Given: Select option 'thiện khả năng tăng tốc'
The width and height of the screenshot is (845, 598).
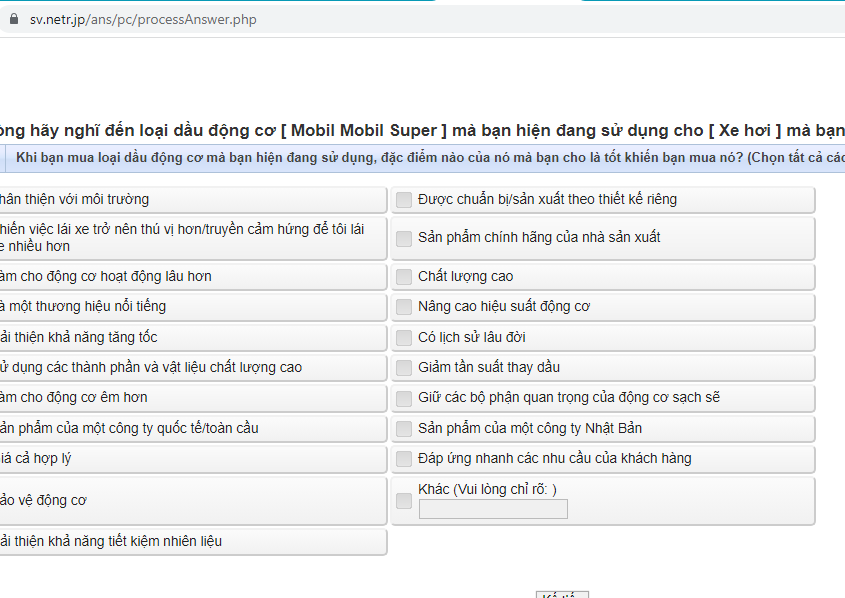Looking at the screenshot, I should coord(193,338).
